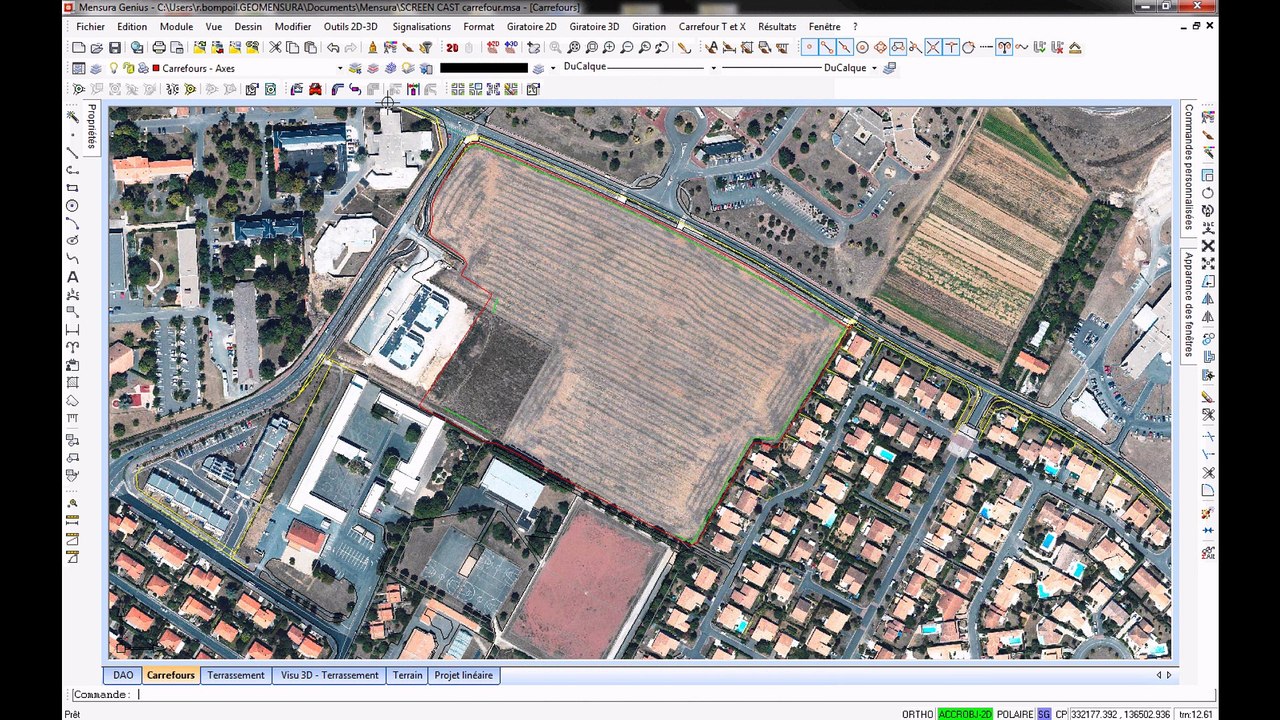Click the Undo arrow icon
The width and height of the screenshot is (1280, 720).
333,47
